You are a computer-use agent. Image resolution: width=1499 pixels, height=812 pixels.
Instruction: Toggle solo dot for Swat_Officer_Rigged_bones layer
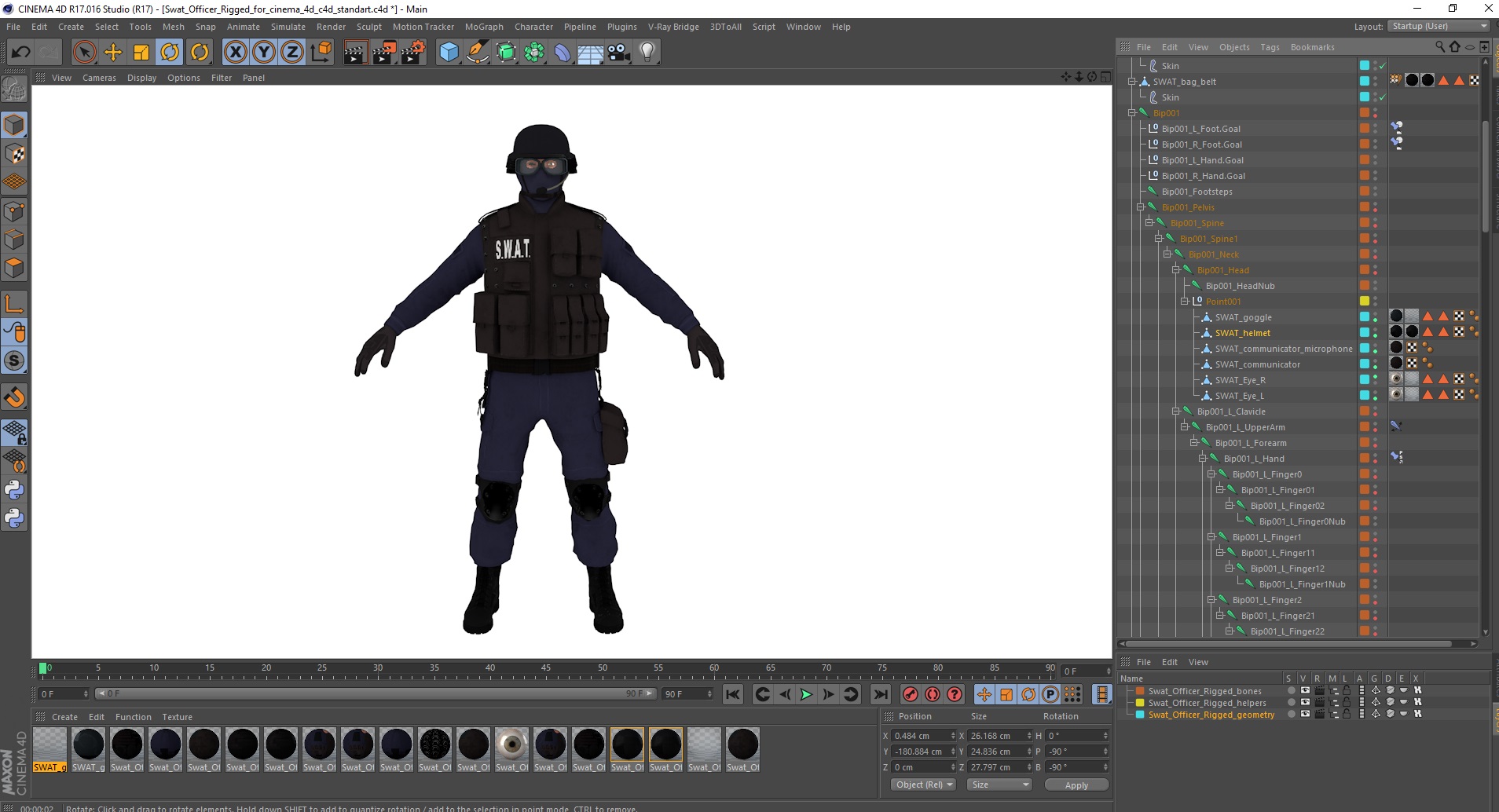(1291, 691)
